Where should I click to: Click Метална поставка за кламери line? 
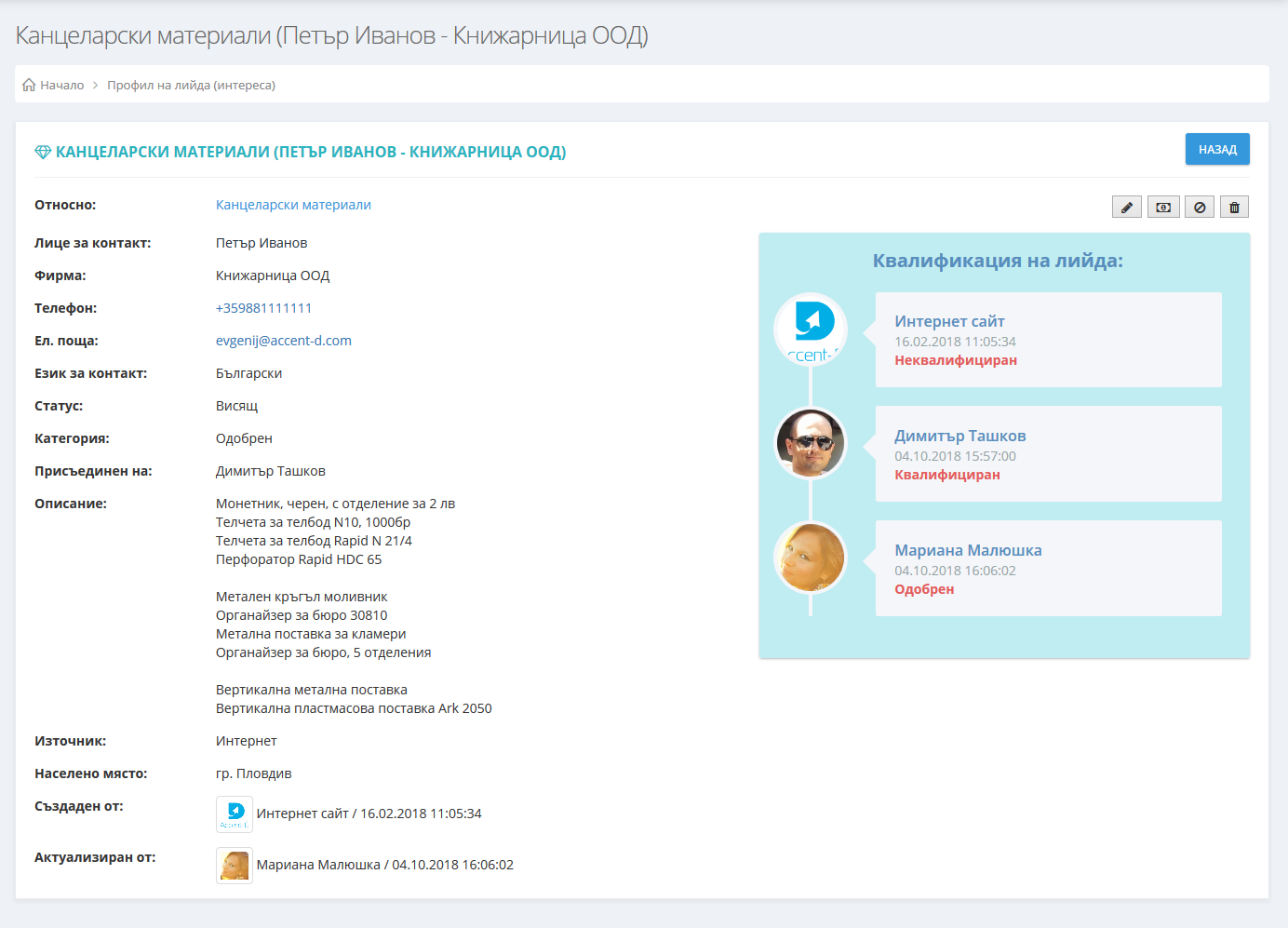click(x=311, y=634)
